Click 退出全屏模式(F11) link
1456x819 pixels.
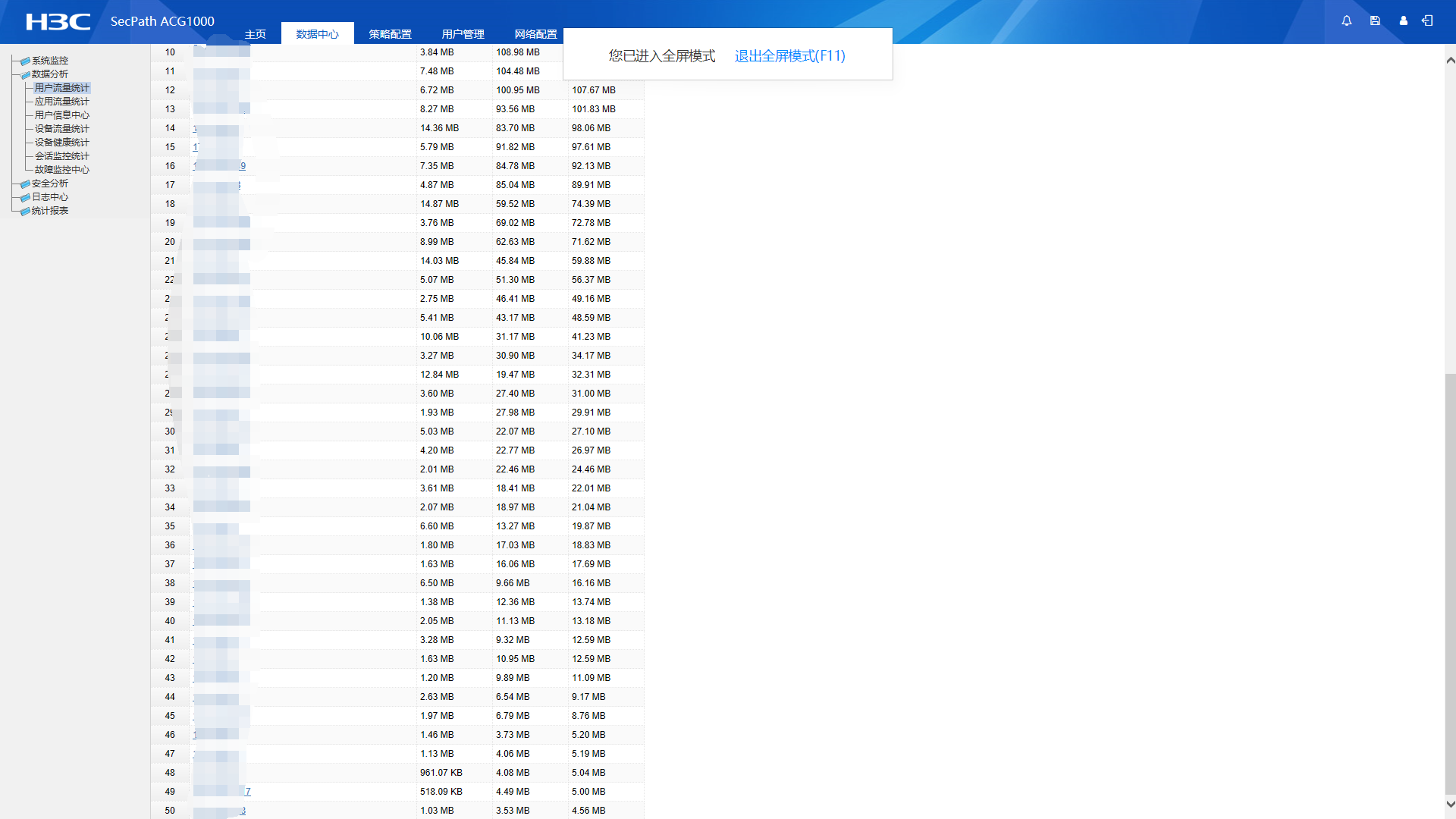(789, 55)
